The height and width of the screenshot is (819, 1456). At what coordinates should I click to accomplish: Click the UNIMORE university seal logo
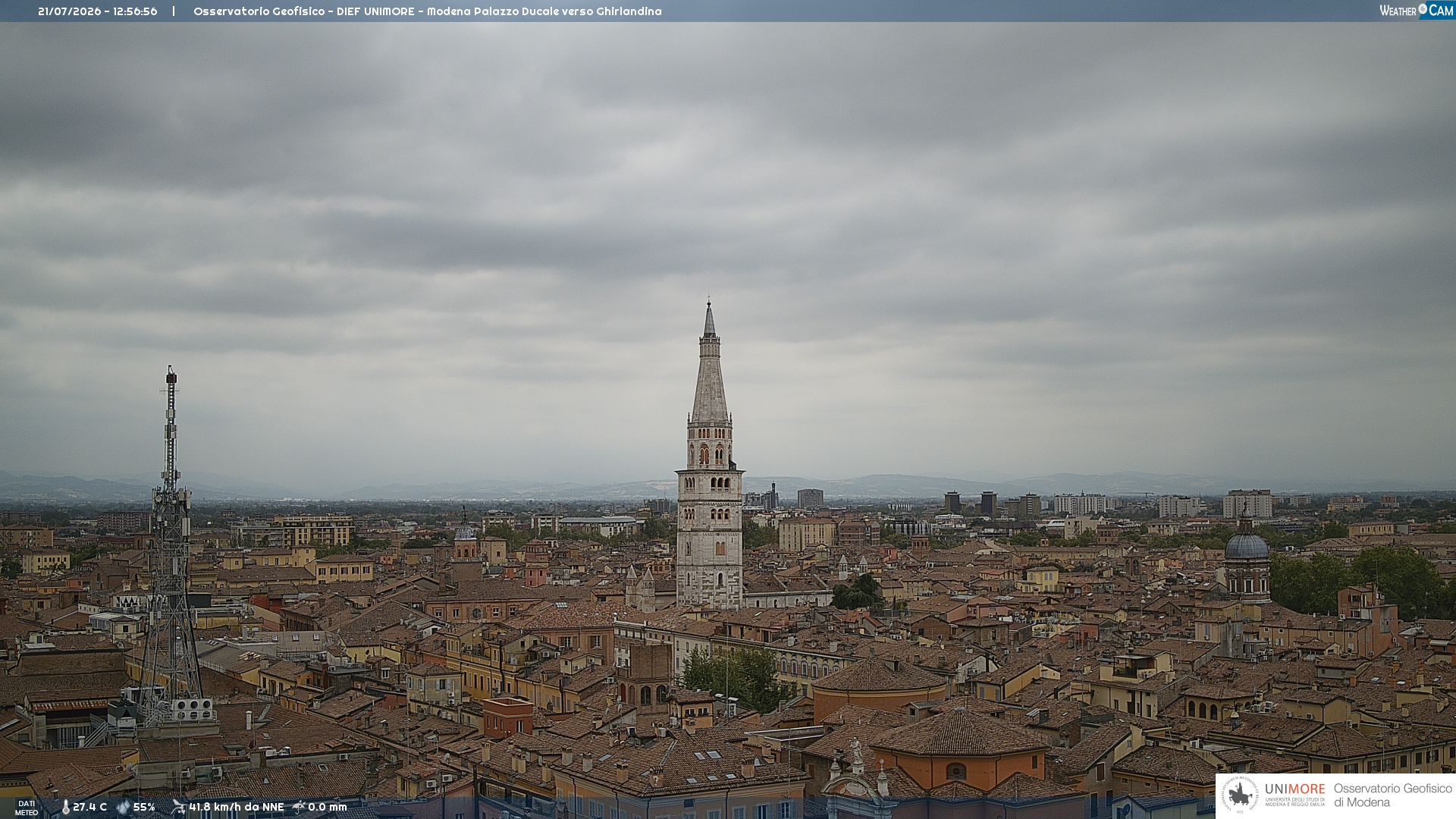[1239, 795]
